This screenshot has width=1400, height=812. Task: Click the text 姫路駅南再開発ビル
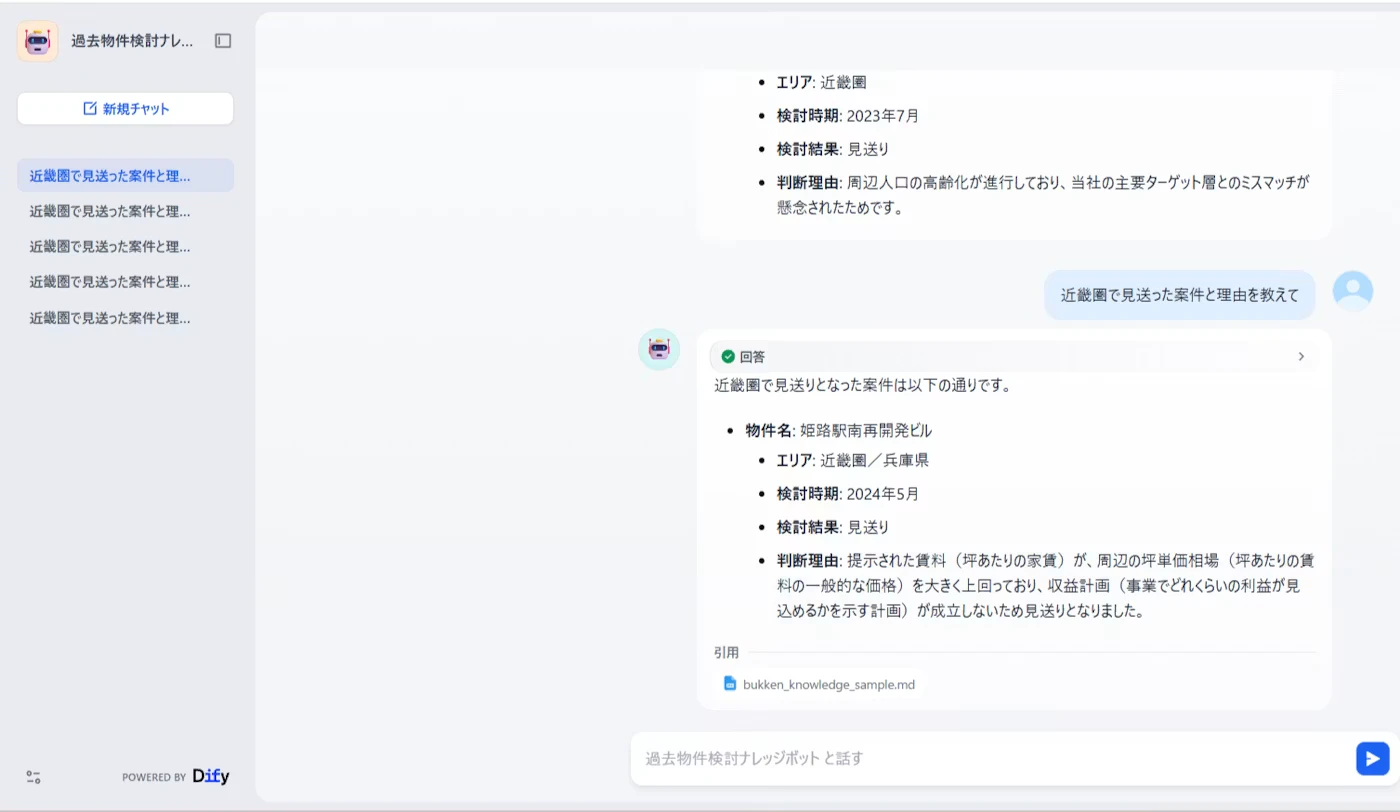click(x=866, y=430)
